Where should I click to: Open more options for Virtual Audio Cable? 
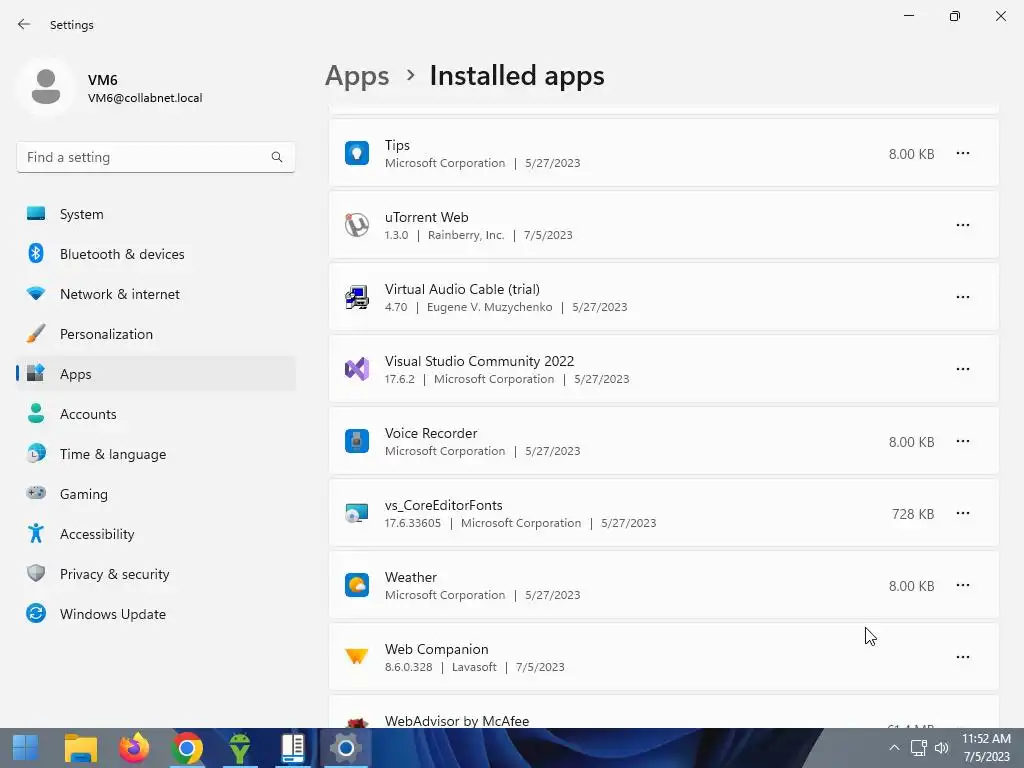pos(963,297)
